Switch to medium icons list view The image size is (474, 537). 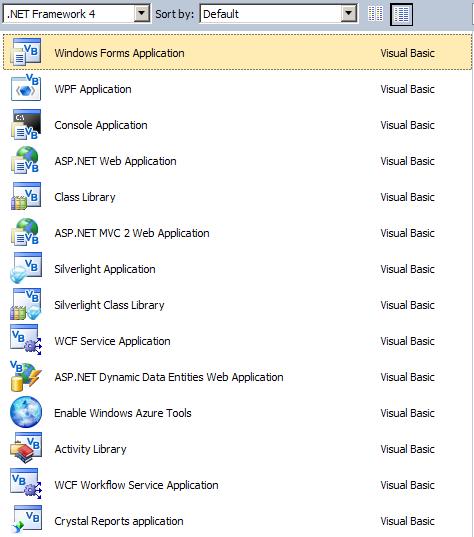coord(401,14)
